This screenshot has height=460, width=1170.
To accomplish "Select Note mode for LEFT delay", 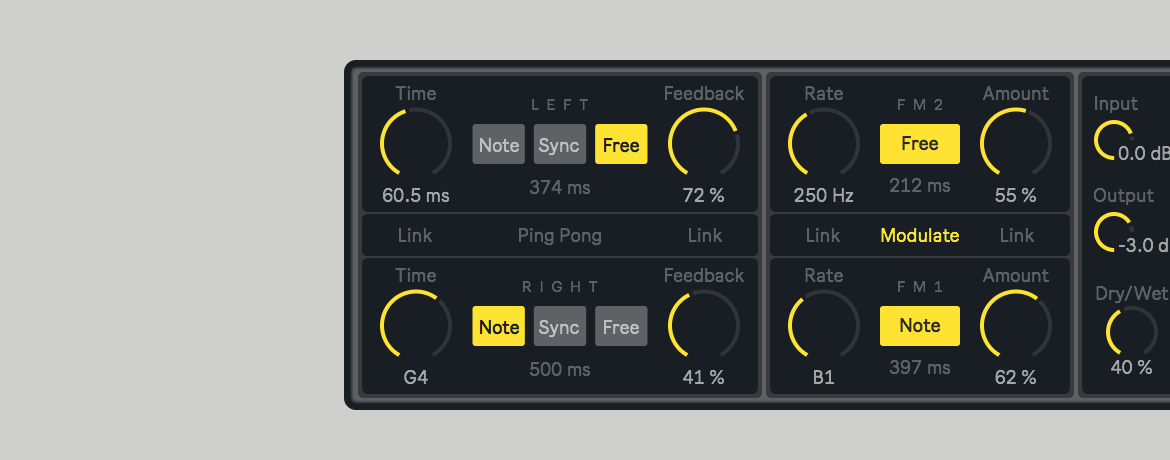I will [498, 145].
